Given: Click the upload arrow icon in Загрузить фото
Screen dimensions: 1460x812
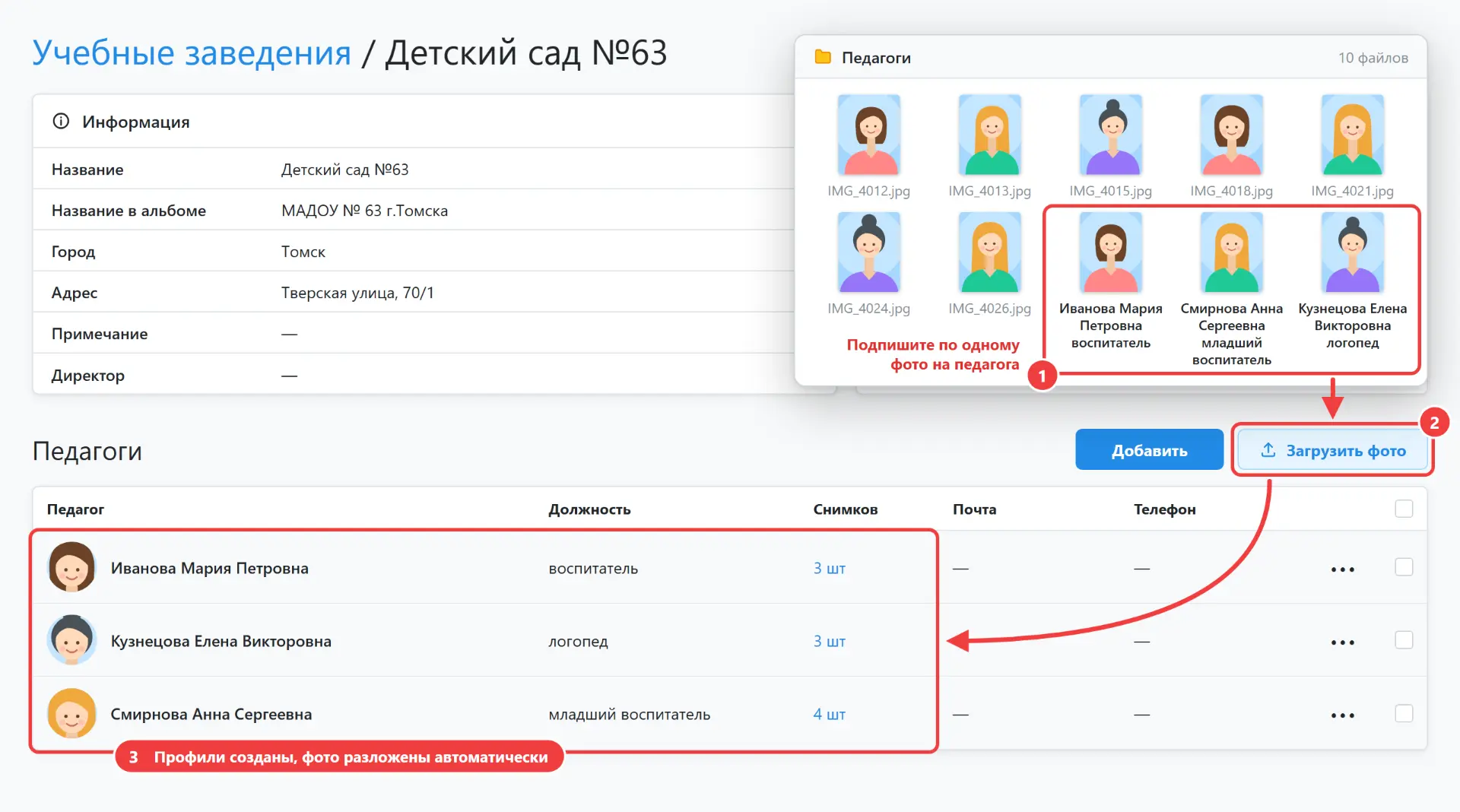Looking at the screenshot, I should [x=1268, y=450].
